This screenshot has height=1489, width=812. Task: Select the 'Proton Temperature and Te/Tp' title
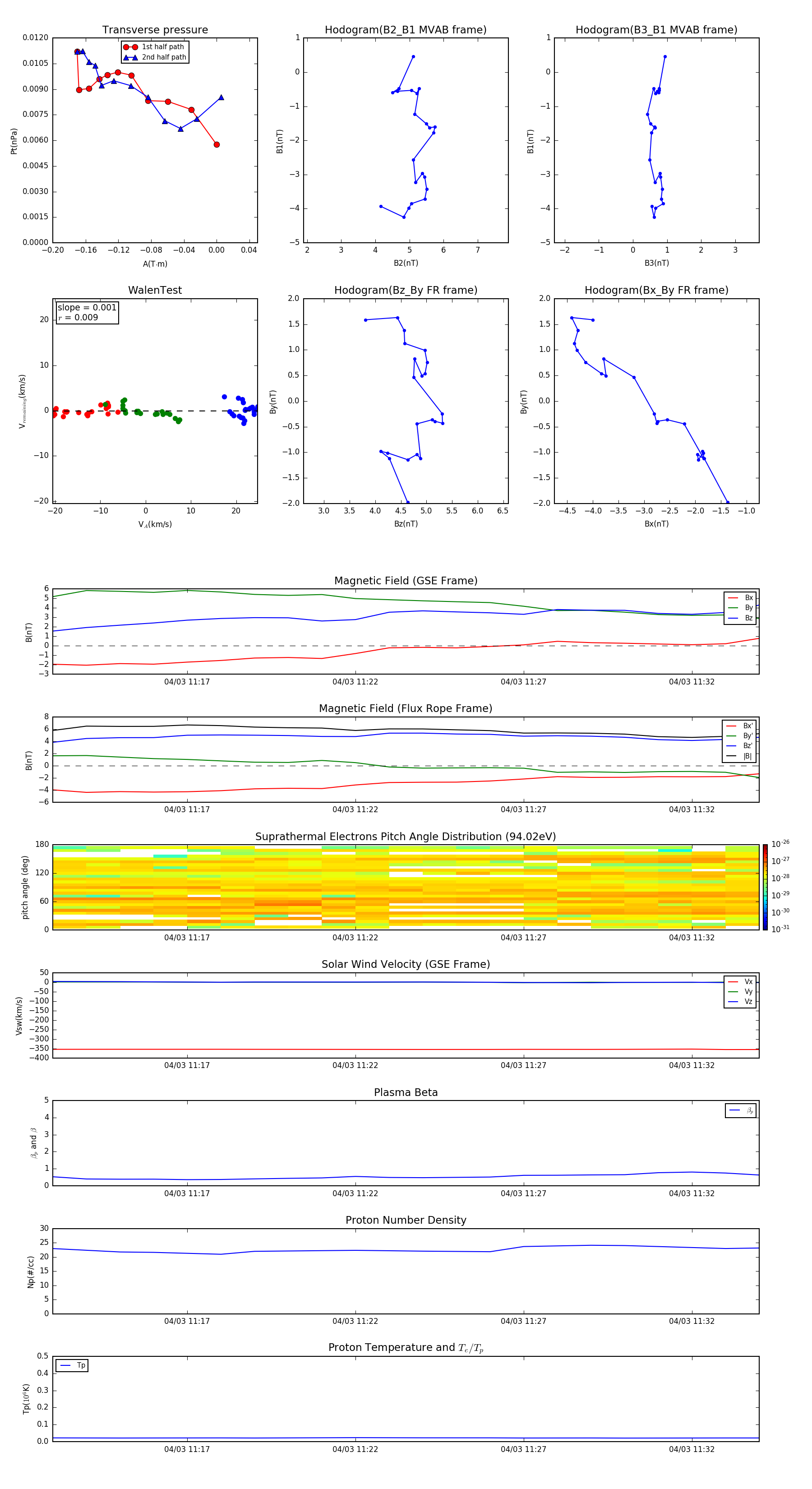pos(406,1348)
